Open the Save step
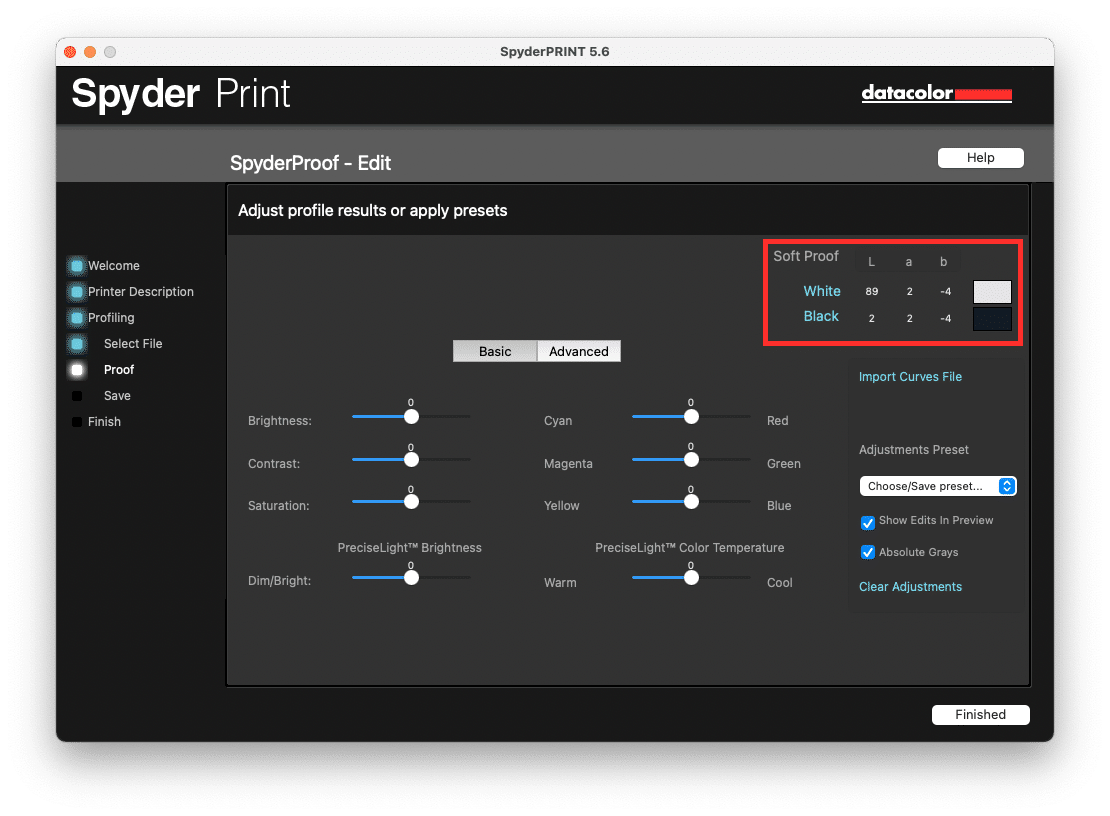 pyautogui.click(x=76, y=395)
